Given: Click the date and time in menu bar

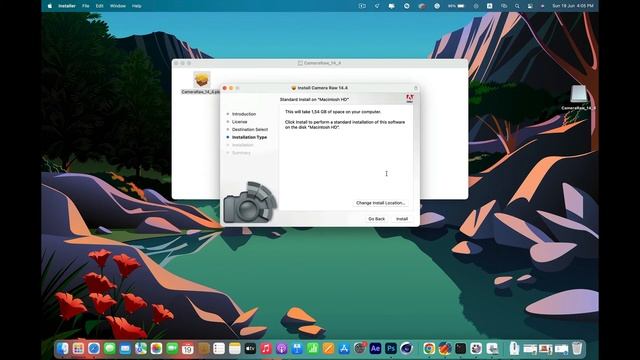Looking at the screenshot, I should pyautogui.click(x=573, y=6).
